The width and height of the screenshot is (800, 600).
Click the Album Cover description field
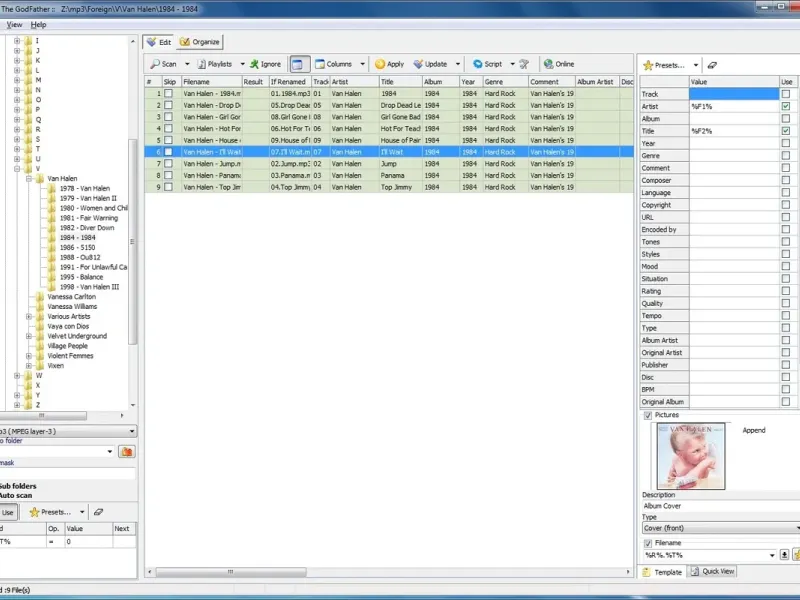tap(720, 506)
